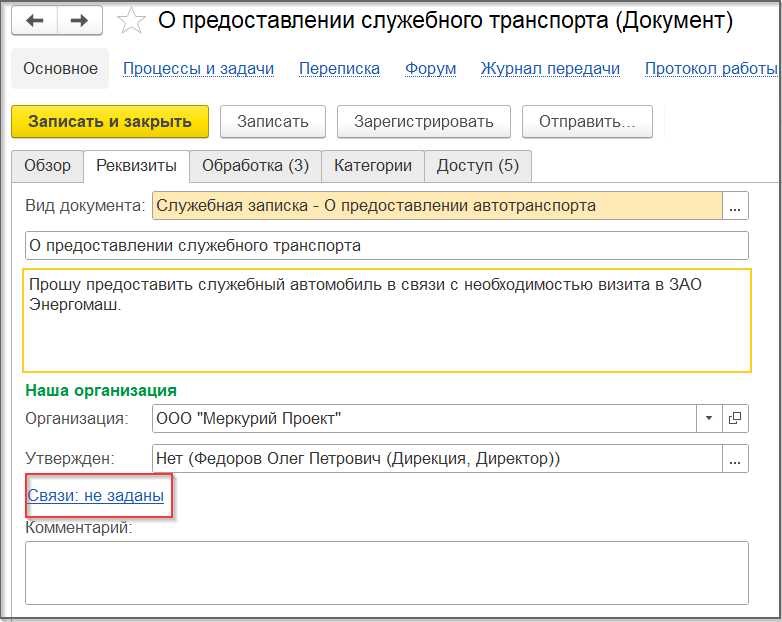Screen dimensions: 782x622
Task: Open the Переписка section link
Action: 340,68
